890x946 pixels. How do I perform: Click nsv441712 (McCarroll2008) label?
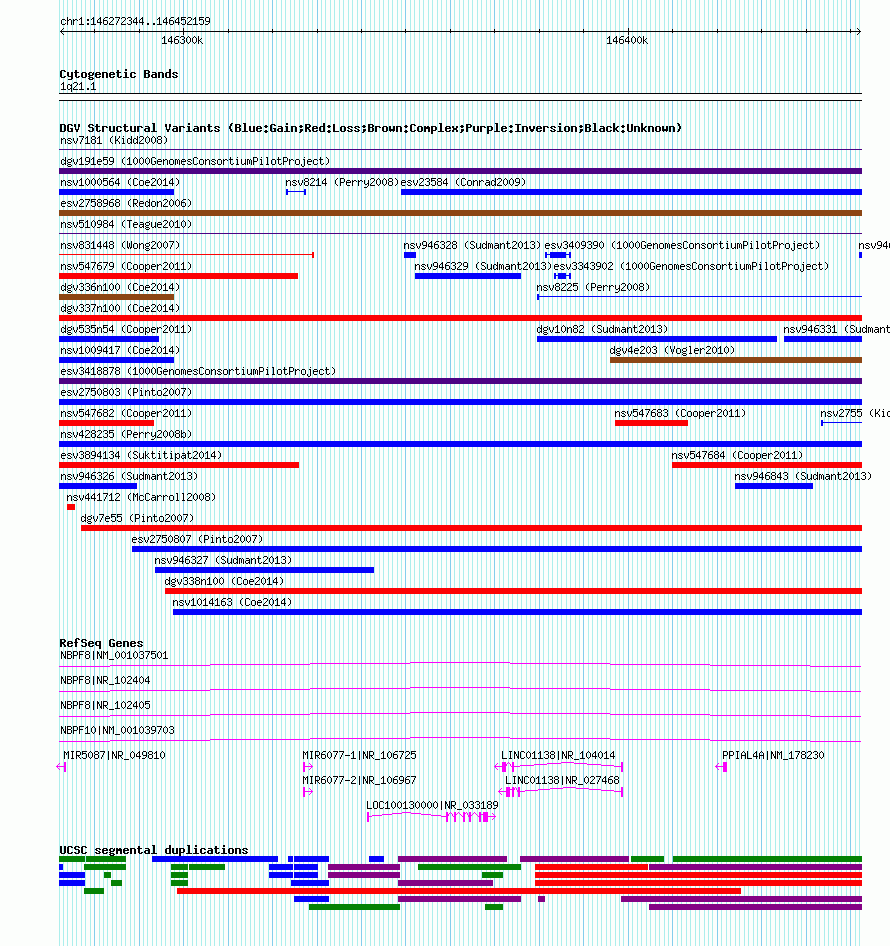141,498
